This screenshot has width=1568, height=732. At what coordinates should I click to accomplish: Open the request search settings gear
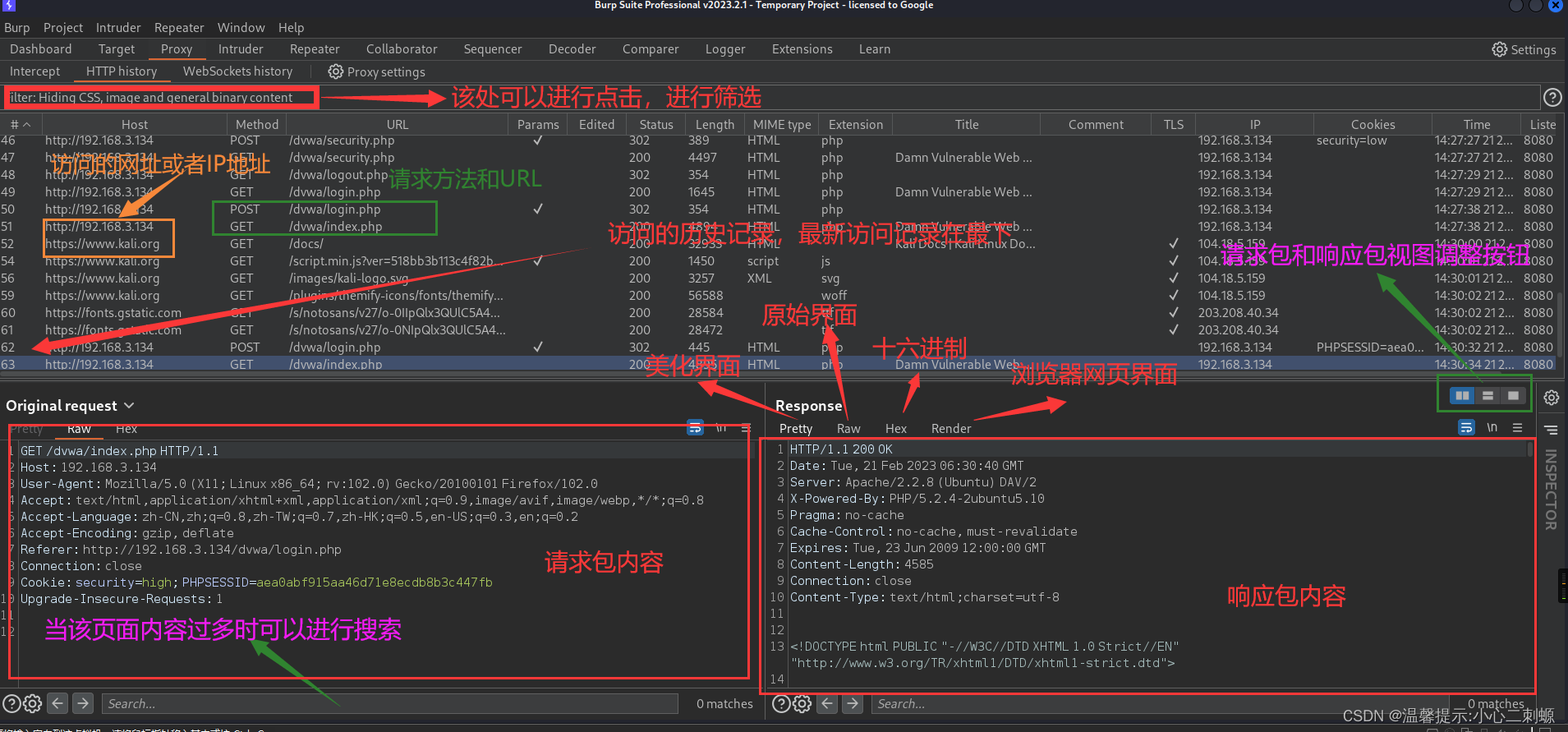pyautogui.click(x=33, y=704)
